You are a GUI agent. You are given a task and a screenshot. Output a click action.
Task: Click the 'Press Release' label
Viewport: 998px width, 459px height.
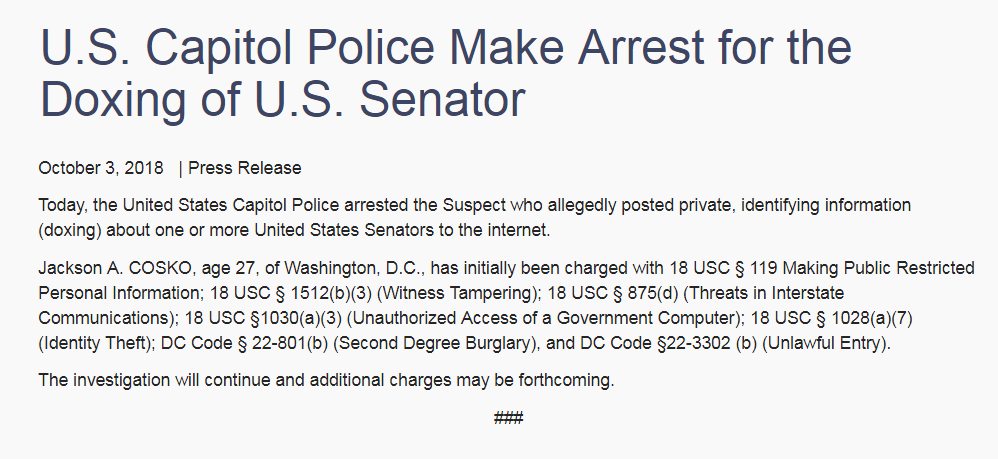tap(244, 168)
